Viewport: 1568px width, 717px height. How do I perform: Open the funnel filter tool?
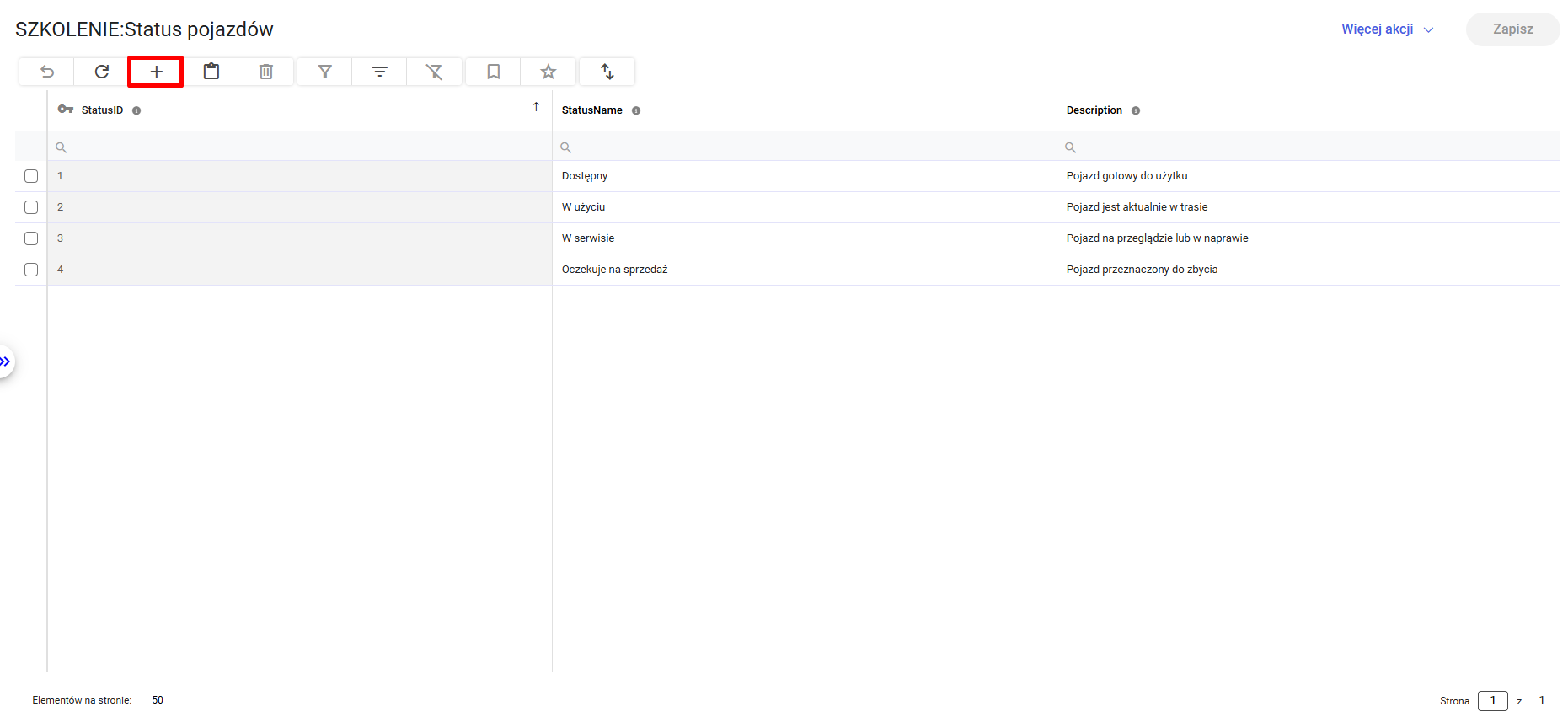325,72
